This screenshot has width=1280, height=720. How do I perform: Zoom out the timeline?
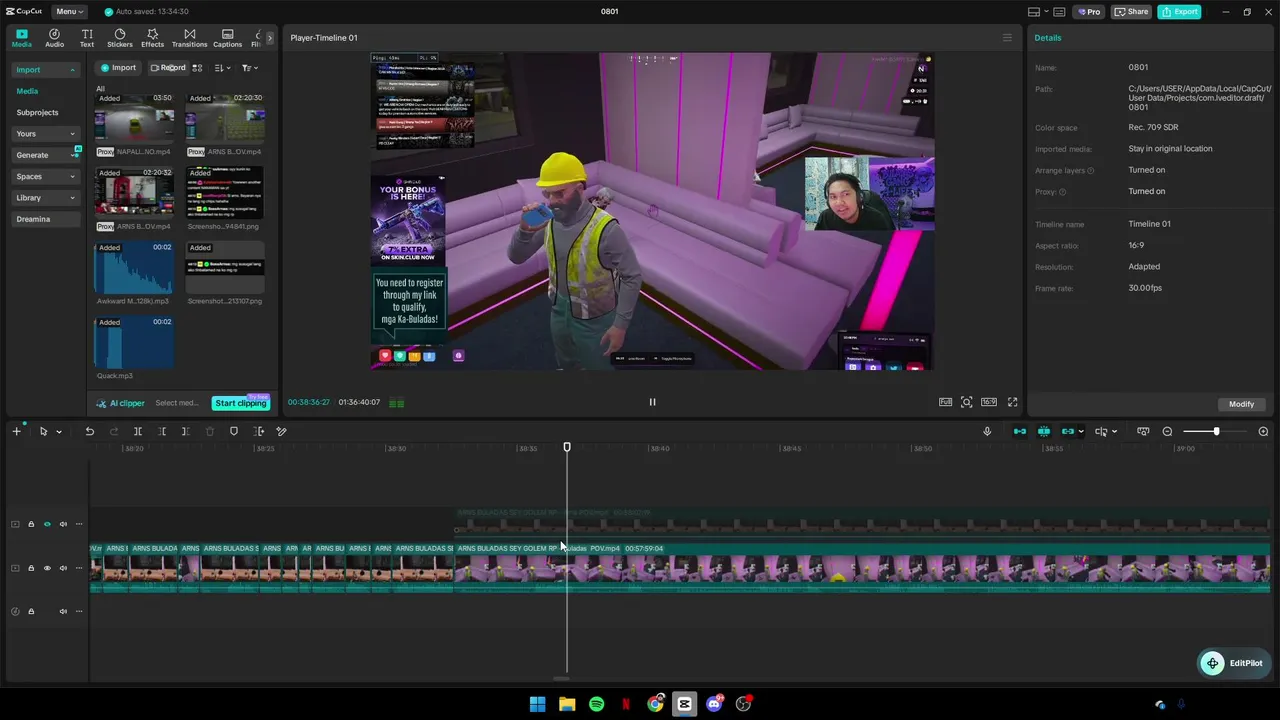(1167, 431)
